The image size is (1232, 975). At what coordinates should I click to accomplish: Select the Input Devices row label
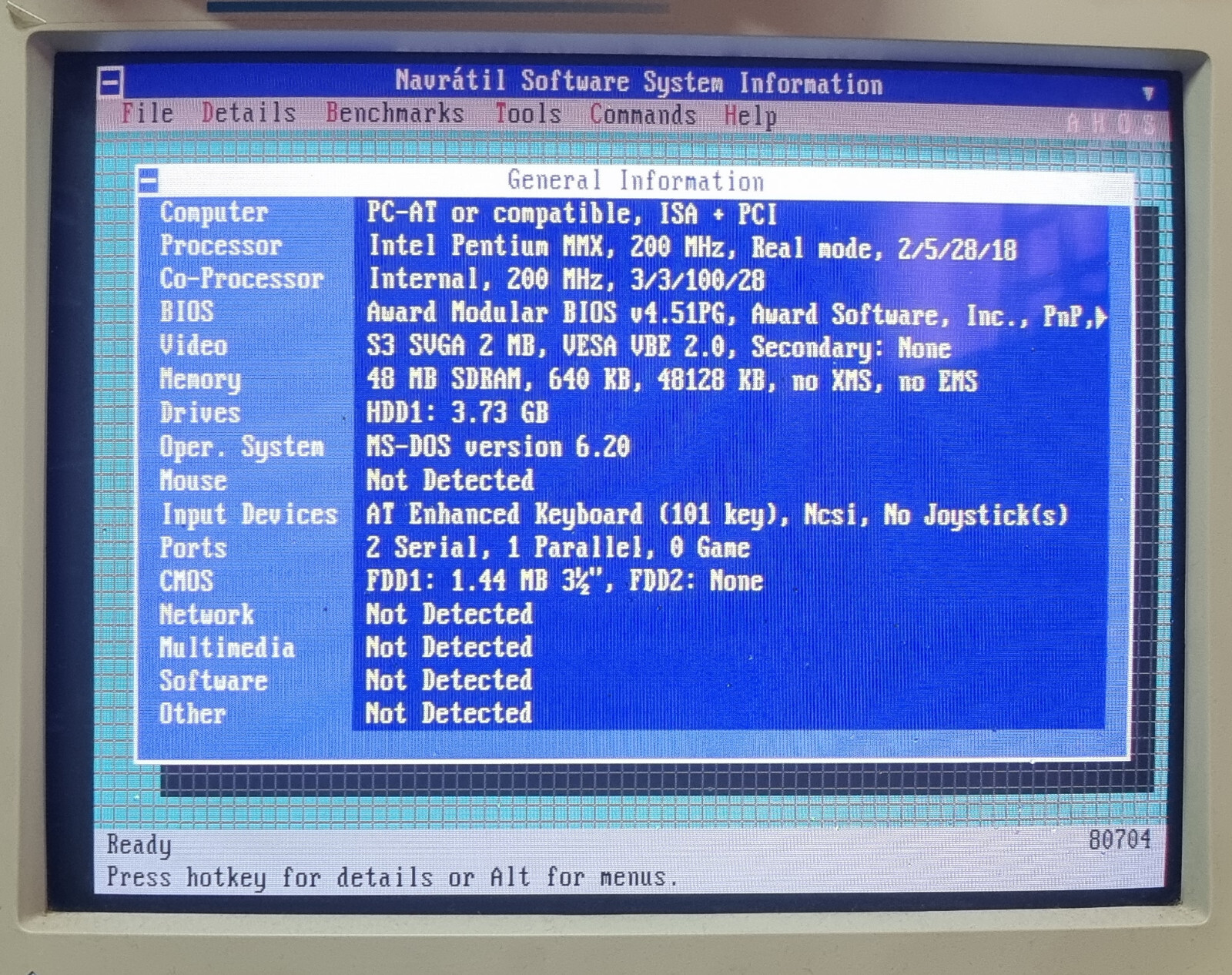249,514
